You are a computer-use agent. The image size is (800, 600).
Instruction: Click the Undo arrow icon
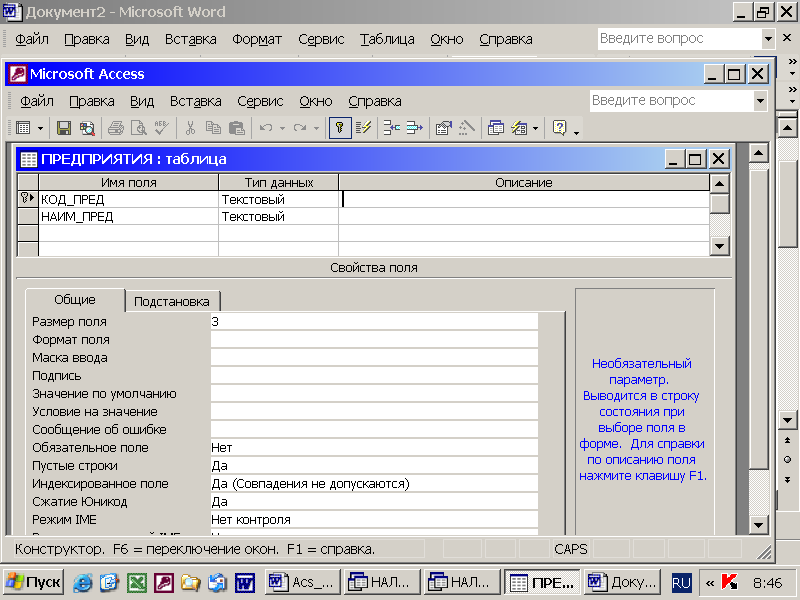tap(266, 128)
